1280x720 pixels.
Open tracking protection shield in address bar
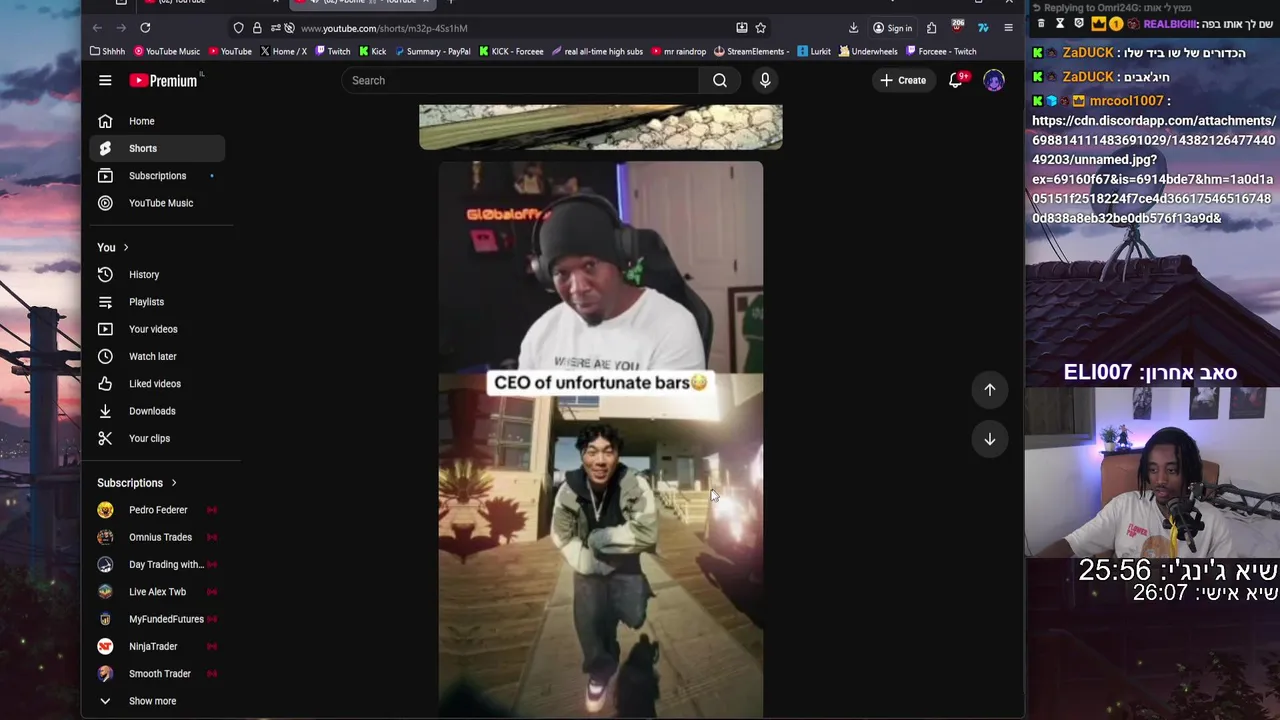[238, 28]
